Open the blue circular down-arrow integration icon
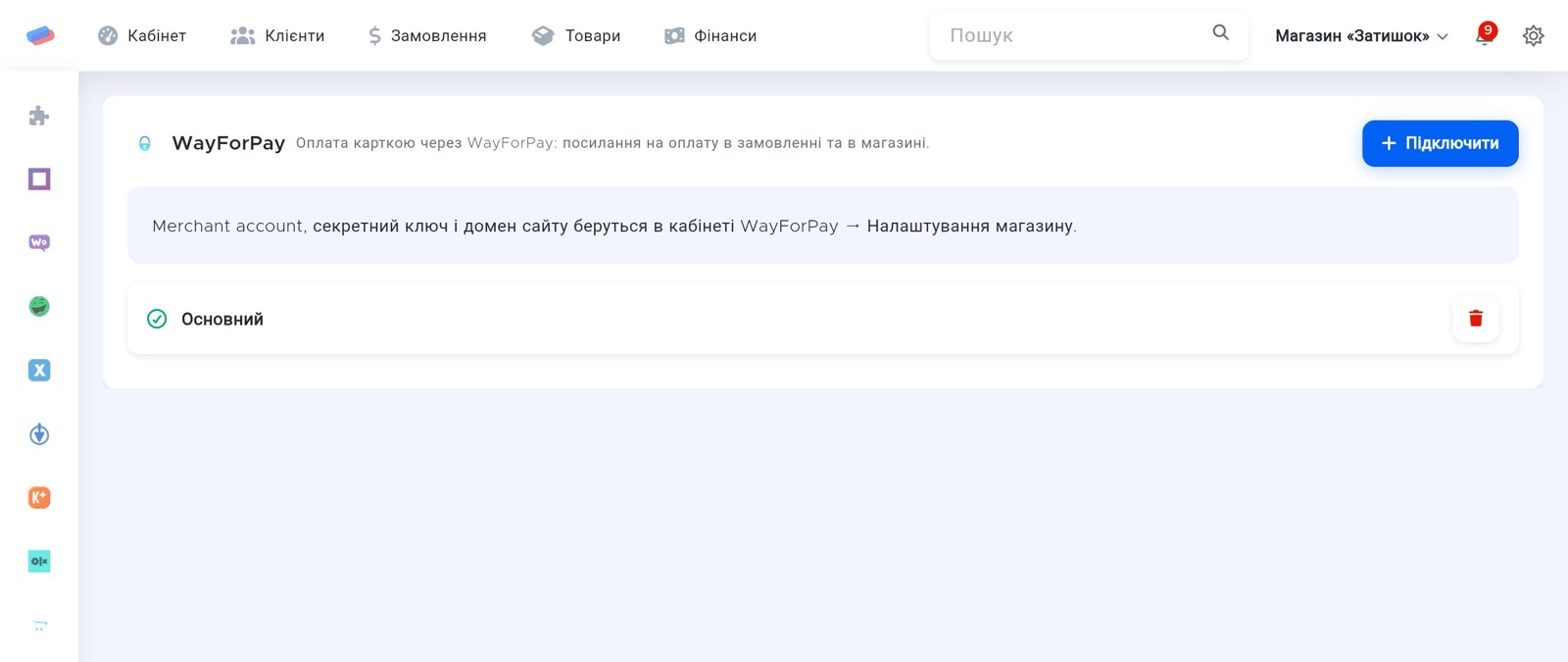 tap(39, 433)
